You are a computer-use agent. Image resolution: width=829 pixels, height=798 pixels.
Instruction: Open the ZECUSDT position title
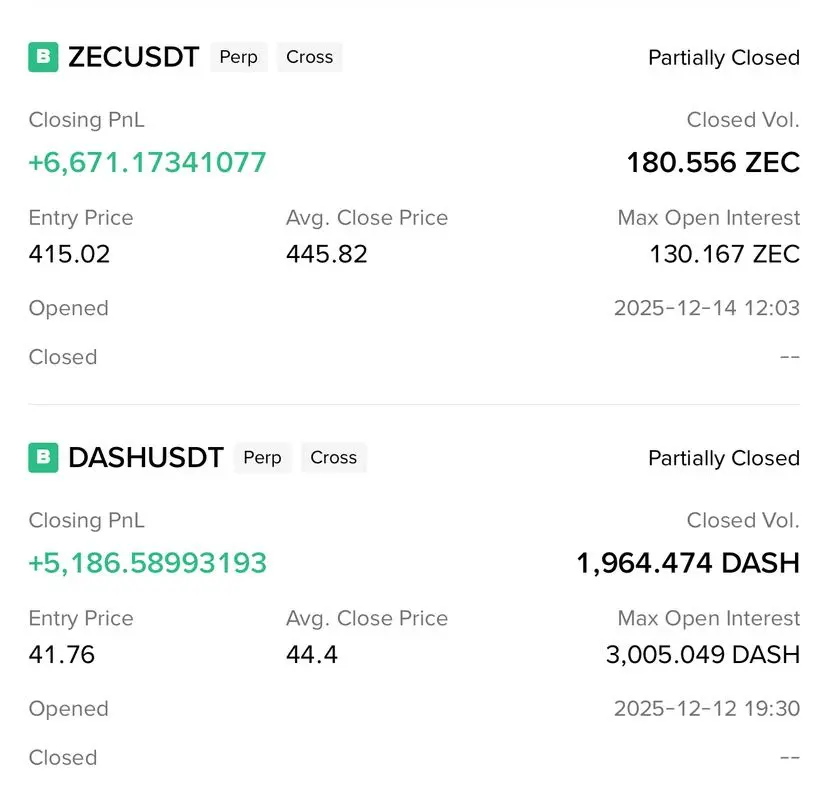coord(133,57)
